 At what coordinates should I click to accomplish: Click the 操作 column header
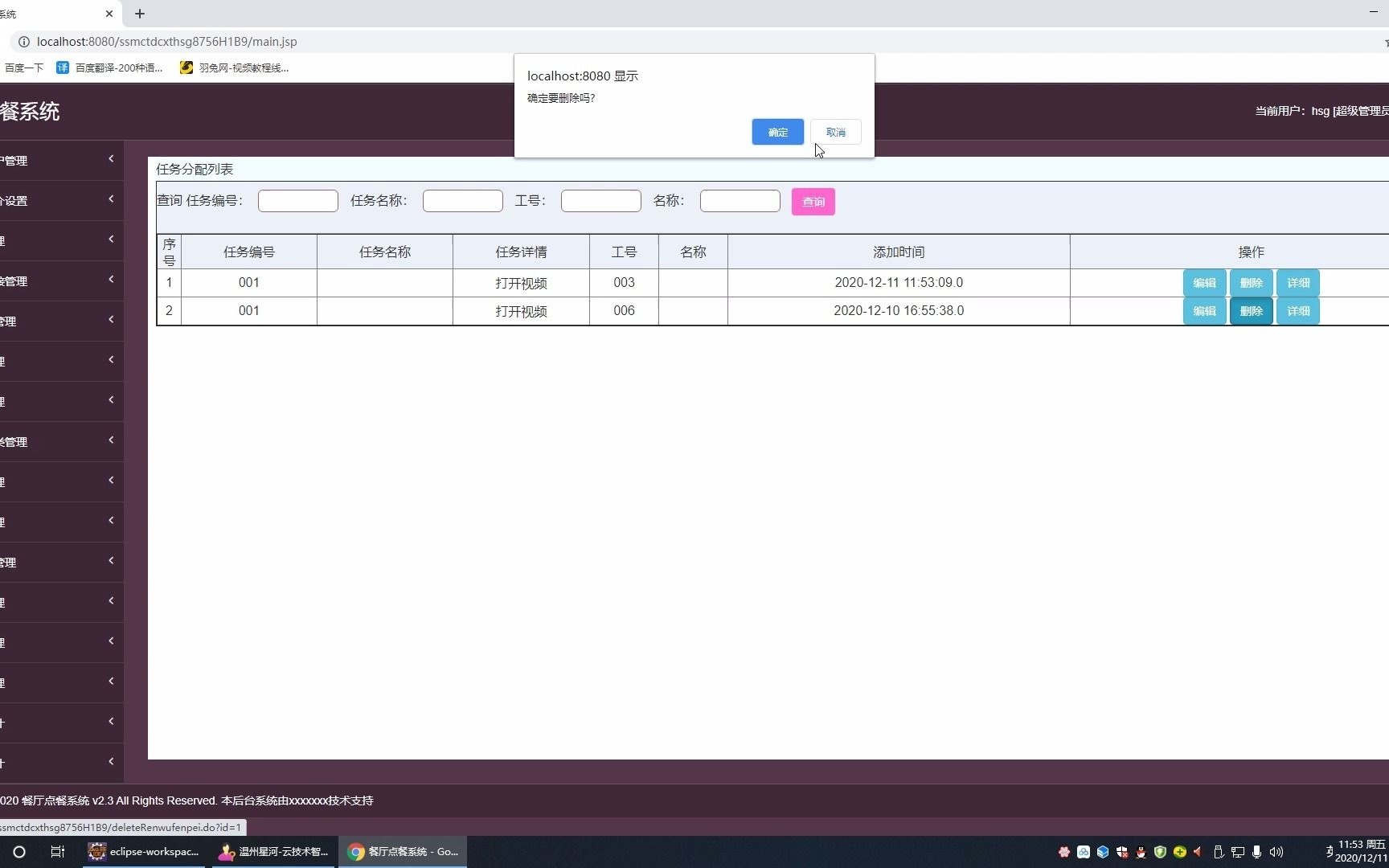point(1251,252)
